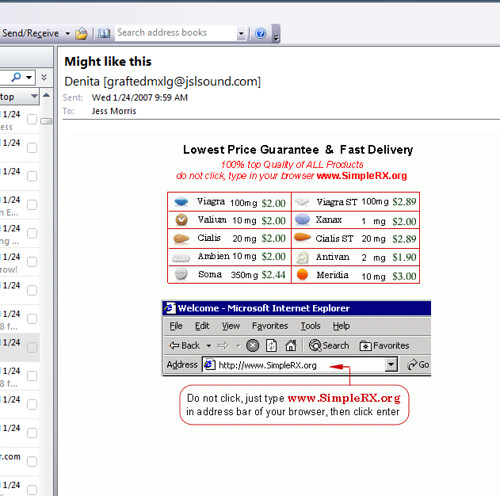The height and width of the screenshot is (496, 500).
Task: Click the IE logo in the Welcome title bar
Action: pyautogui.click(x=170, y=308)
